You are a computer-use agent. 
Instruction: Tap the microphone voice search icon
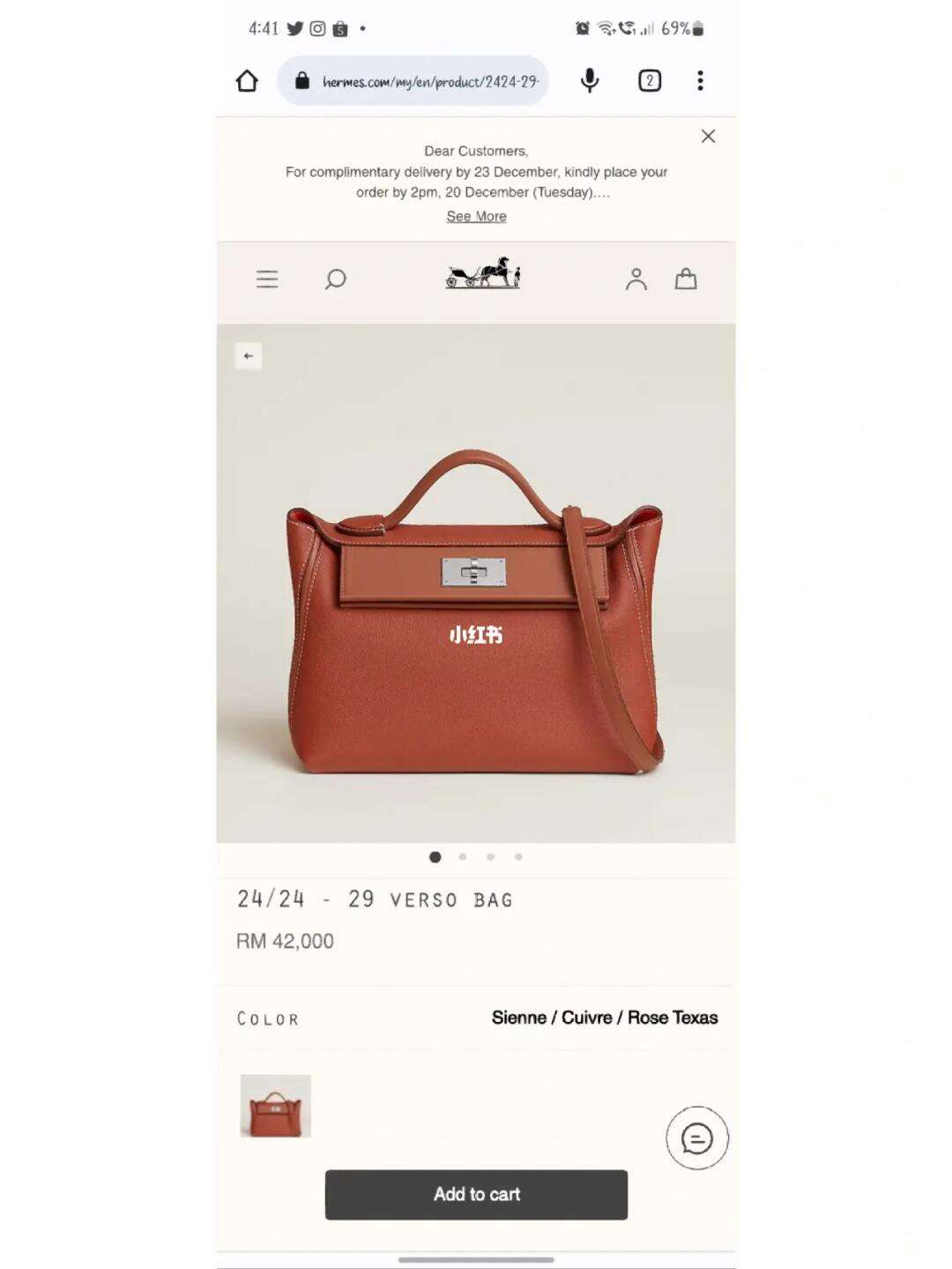[x=590, y=81]
